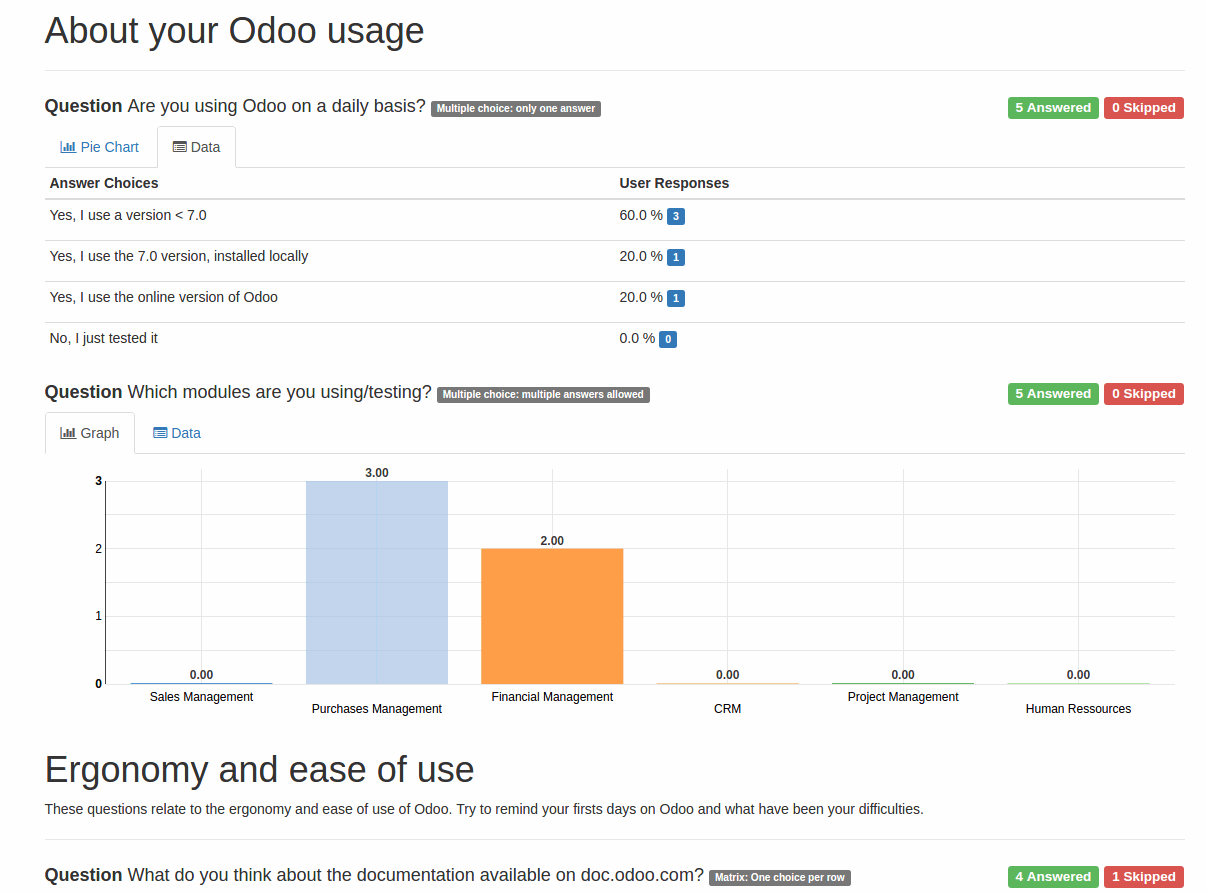This screenshot has width=1206, height=893.
Task: Click count badge for 7.0 version installed locally
Action: point(676,257)
